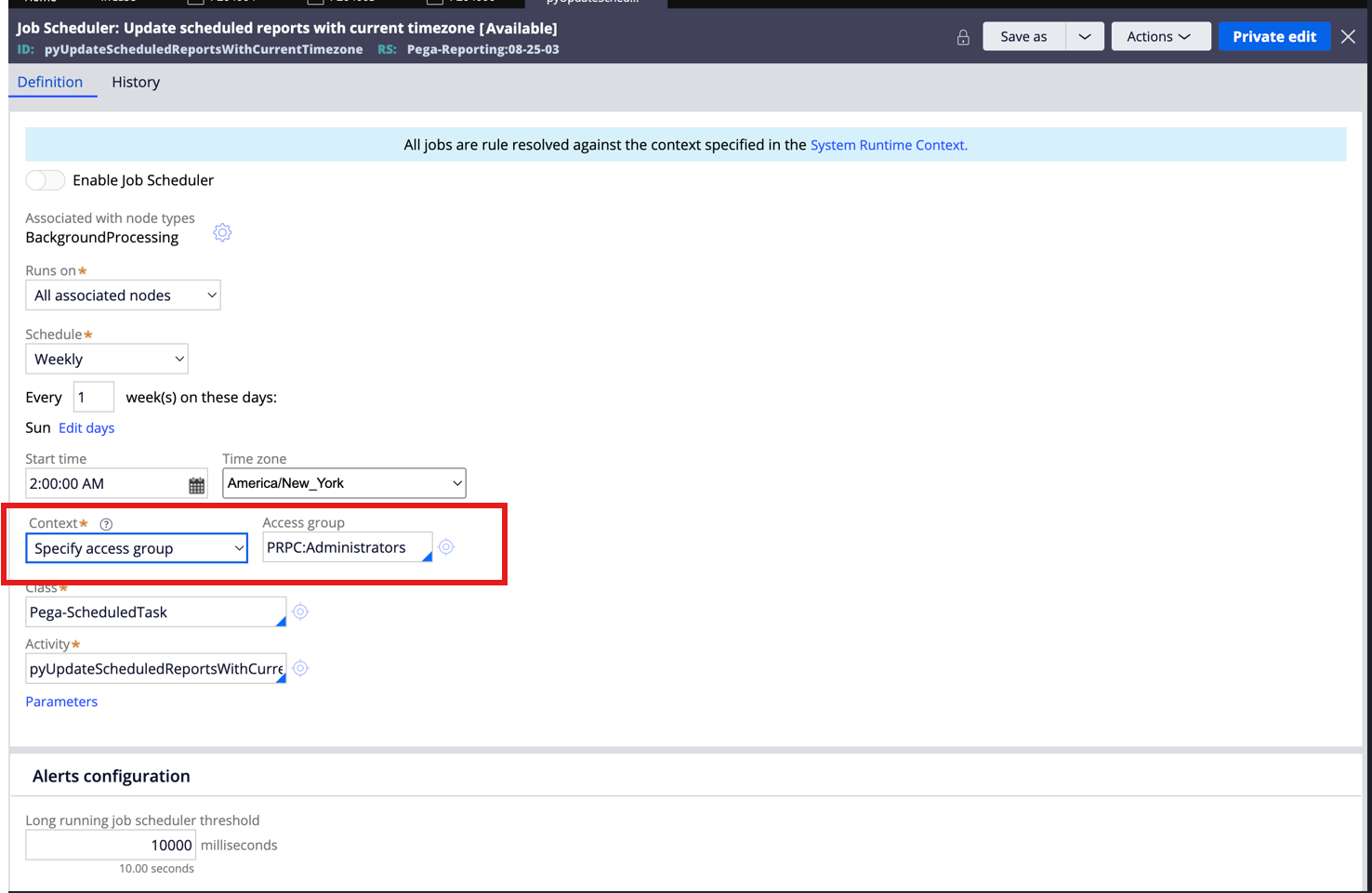This screenshot has width=1372, height=893.
Task: Select the Definition tab
Action: pos(50,82)
